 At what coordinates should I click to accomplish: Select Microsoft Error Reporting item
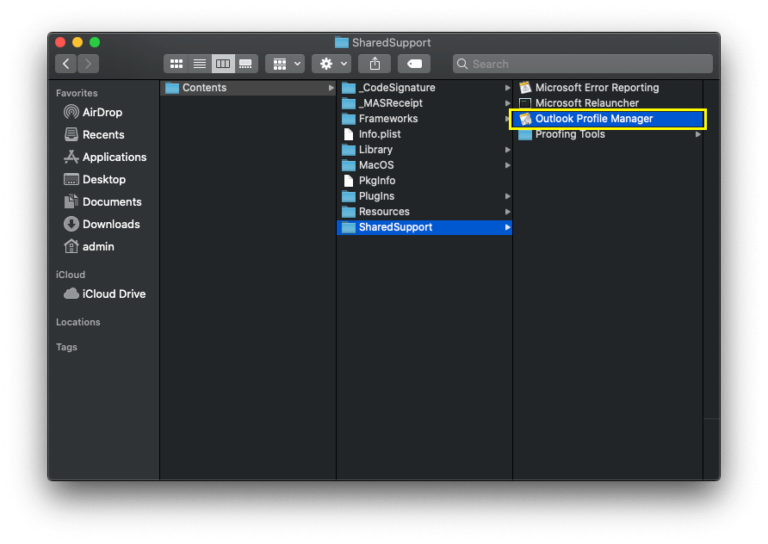point(596,88)
